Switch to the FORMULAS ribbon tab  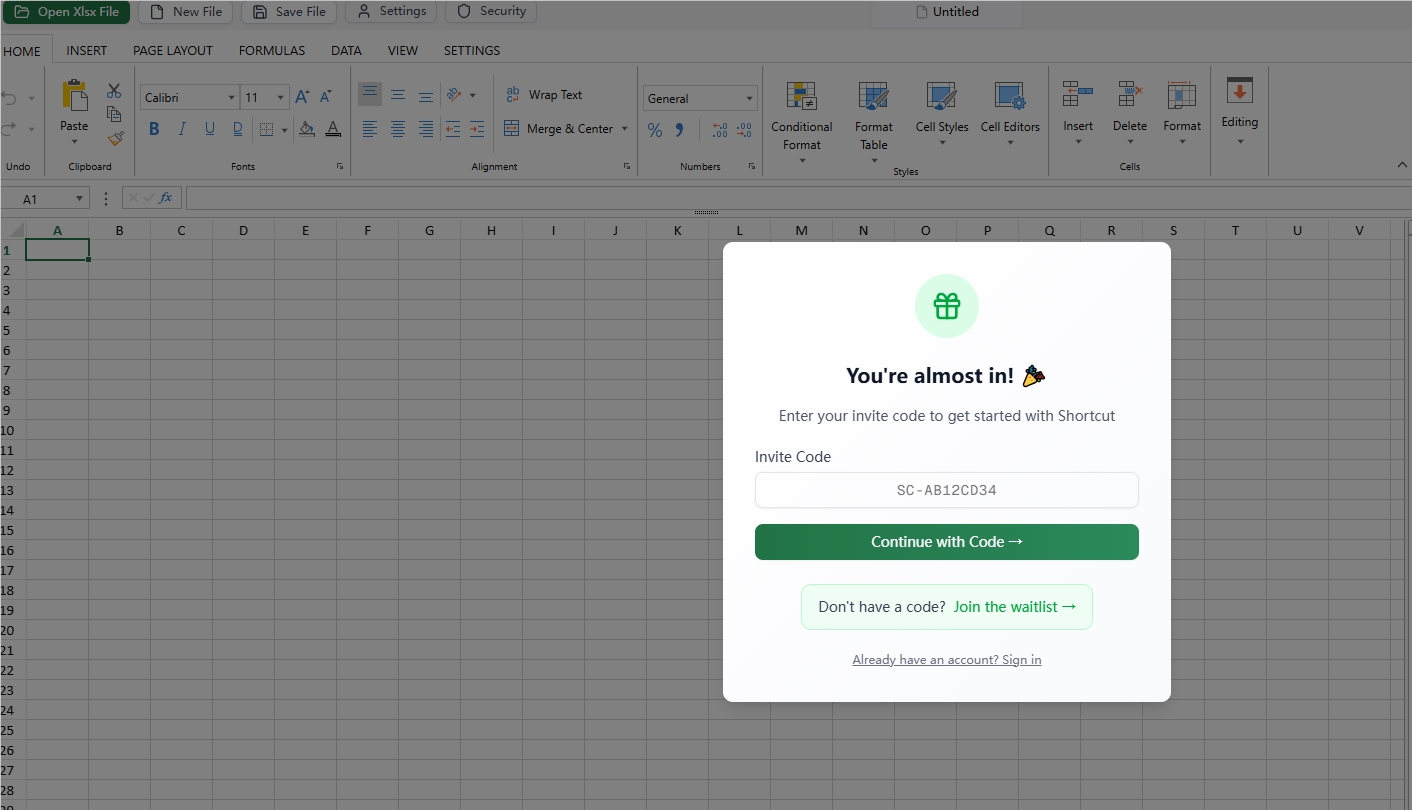click(x=271, y=50)
